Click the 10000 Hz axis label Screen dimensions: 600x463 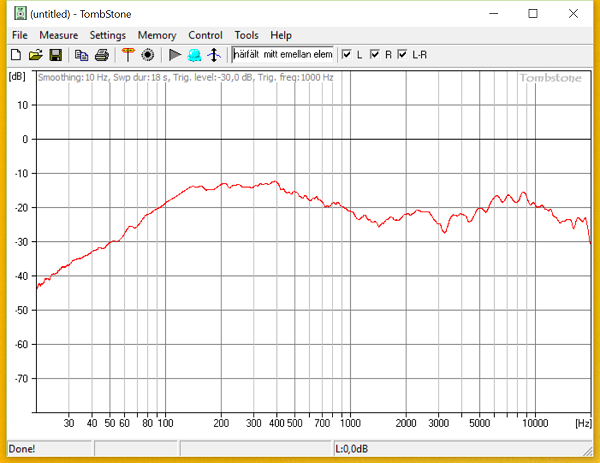click(535, 423)
